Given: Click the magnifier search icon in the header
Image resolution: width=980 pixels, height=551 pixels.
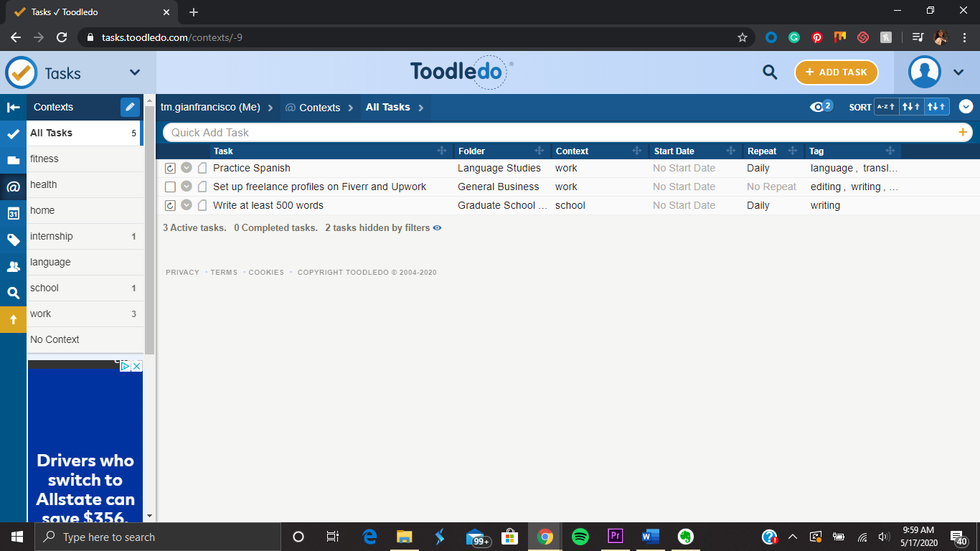Looking at the screenshot, I should coord(769,72).
